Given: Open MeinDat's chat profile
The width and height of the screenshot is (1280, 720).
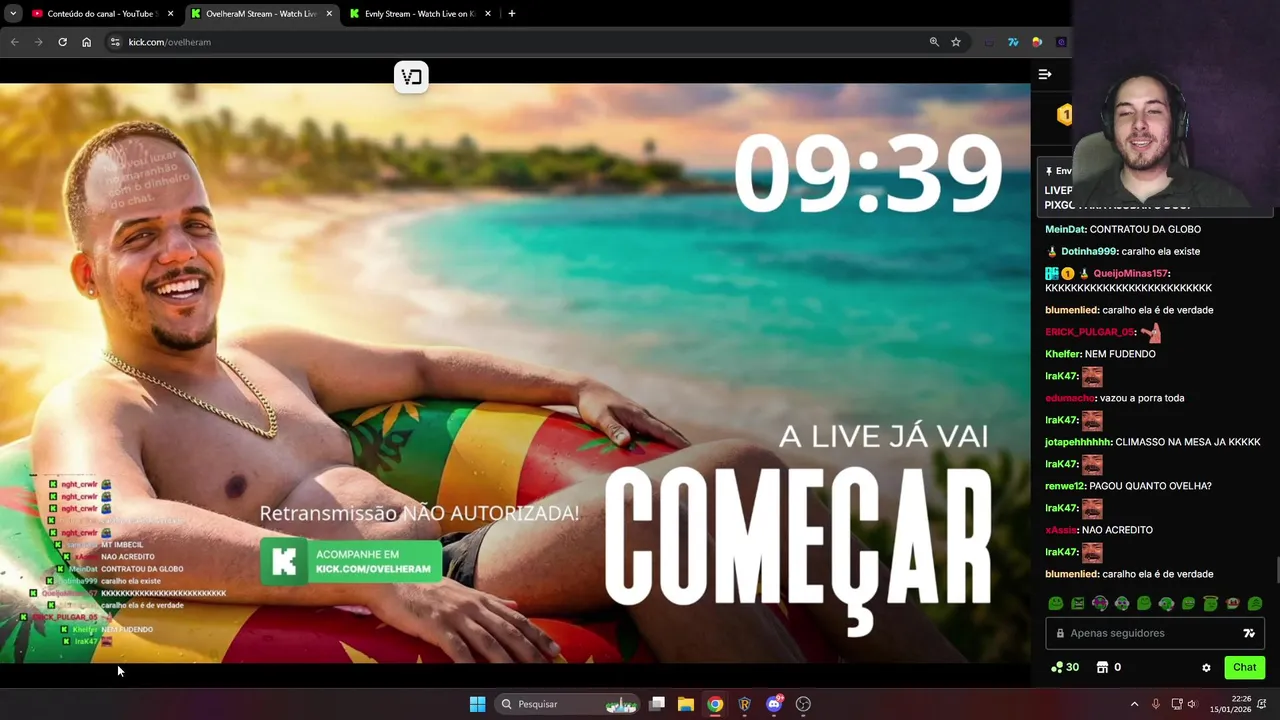Looking at the screenshot, I should point(1064,229).
